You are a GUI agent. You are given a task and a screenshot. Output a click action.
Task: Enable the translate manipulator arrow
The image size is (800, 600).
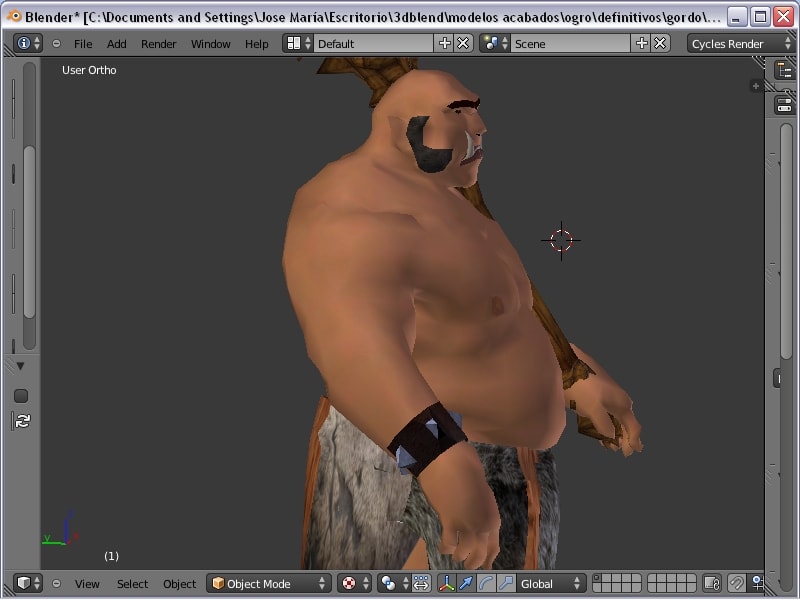click(x=466, y=583)
